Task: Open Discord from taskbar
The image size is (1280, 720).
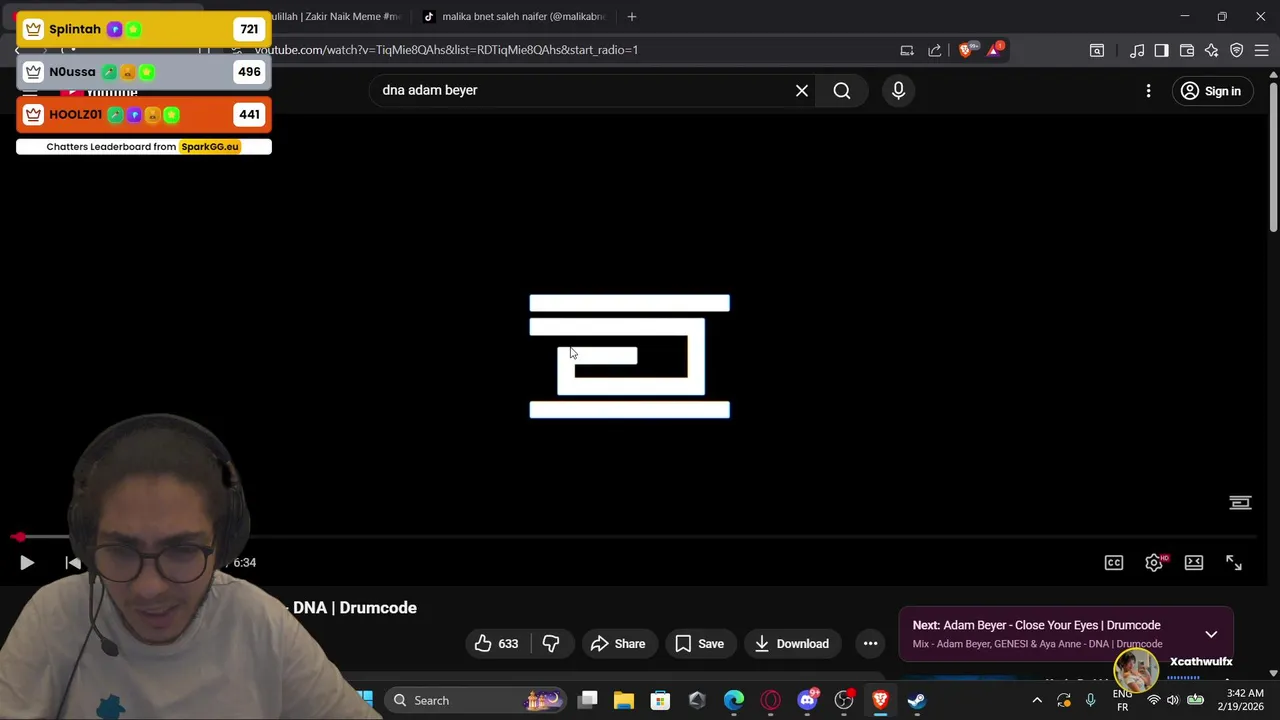Action: (x=807, y=700)
